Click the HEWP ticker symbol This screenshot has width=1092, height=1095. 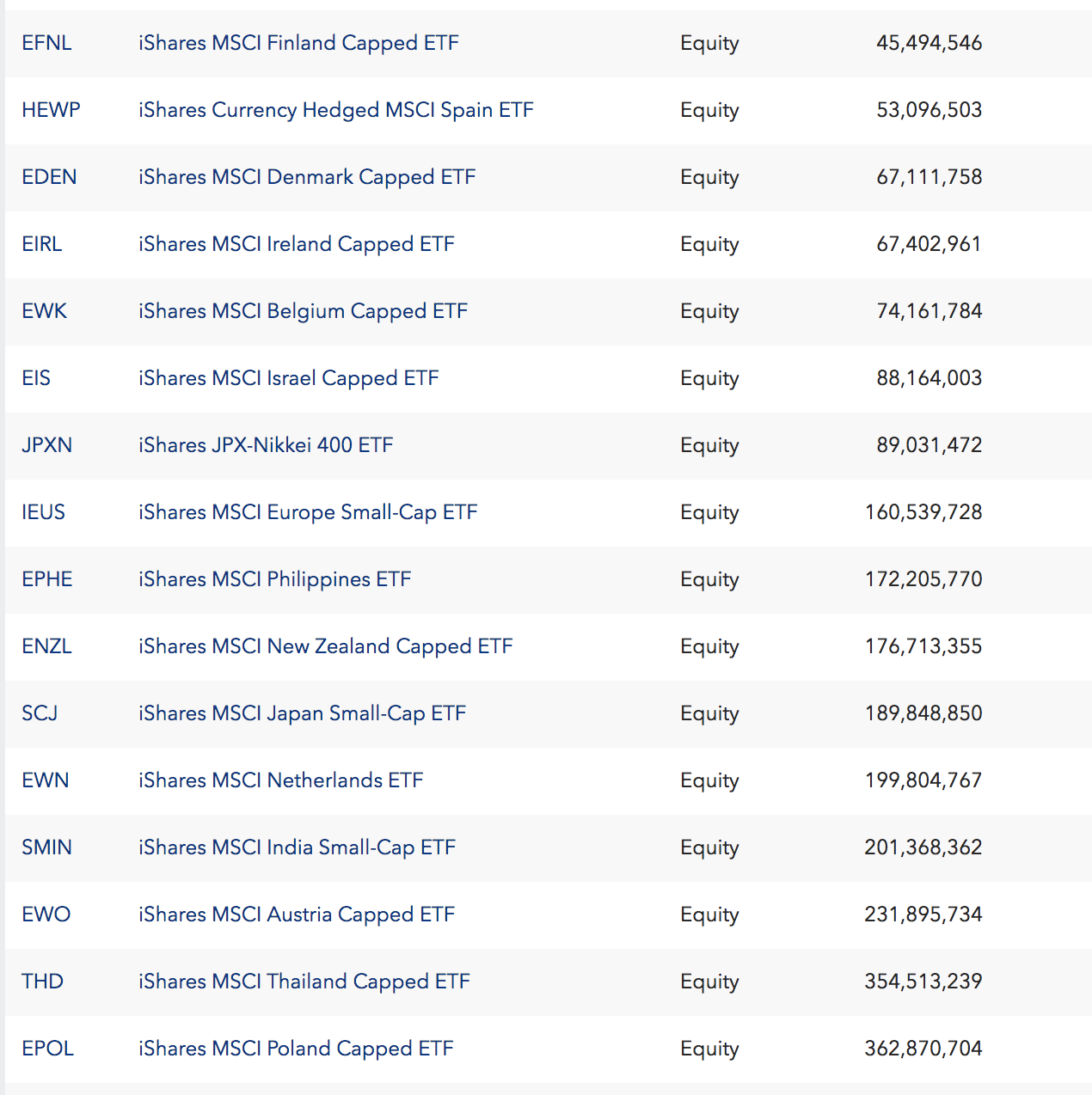pos(51,110)
